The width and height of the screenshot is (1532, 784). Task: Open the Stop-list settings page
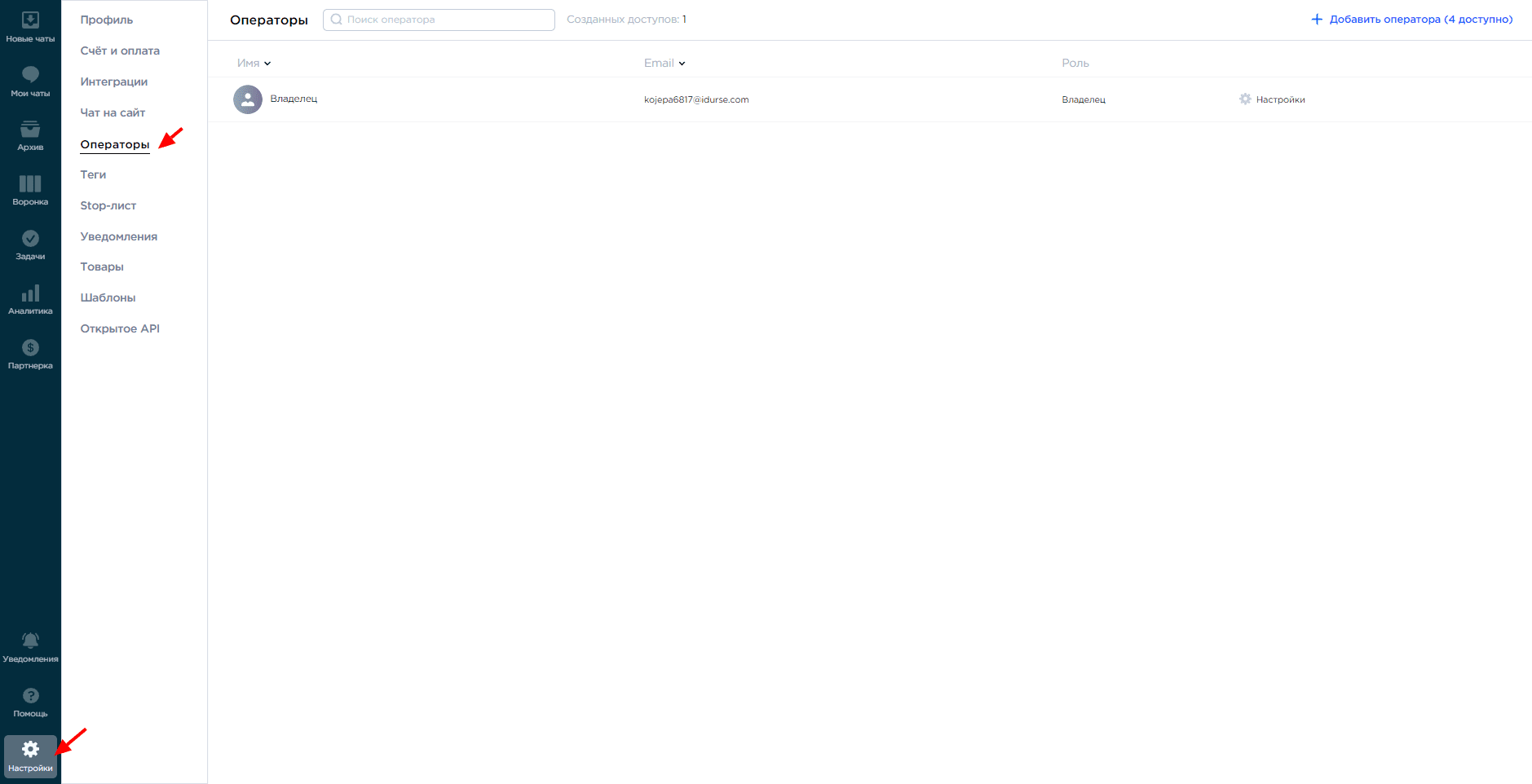click(108, 205)
